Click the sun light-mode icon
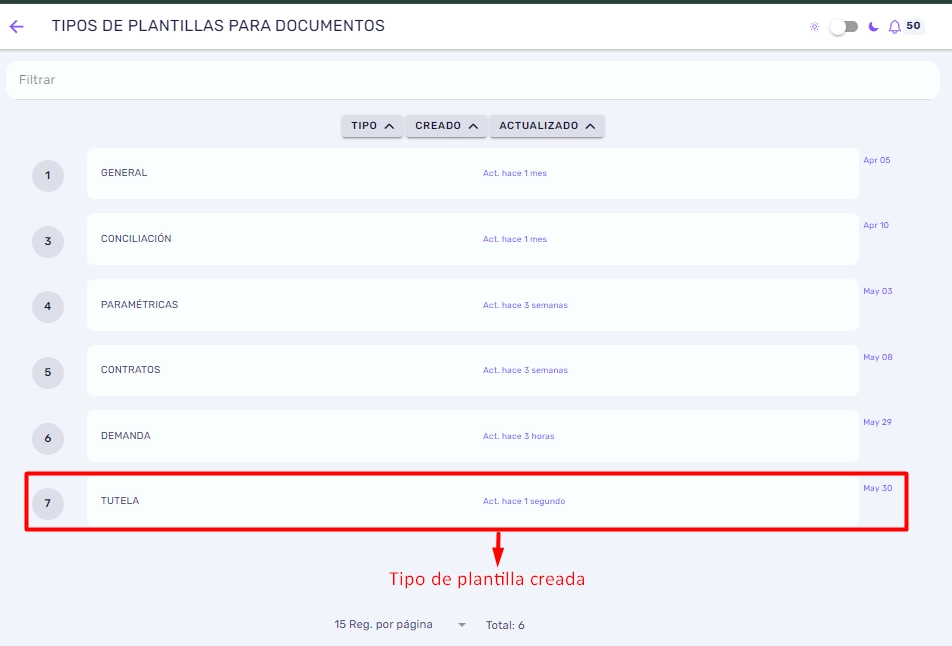Image resolution: width=952 pixels, height=646 pixels. click(x=814, y=27)
